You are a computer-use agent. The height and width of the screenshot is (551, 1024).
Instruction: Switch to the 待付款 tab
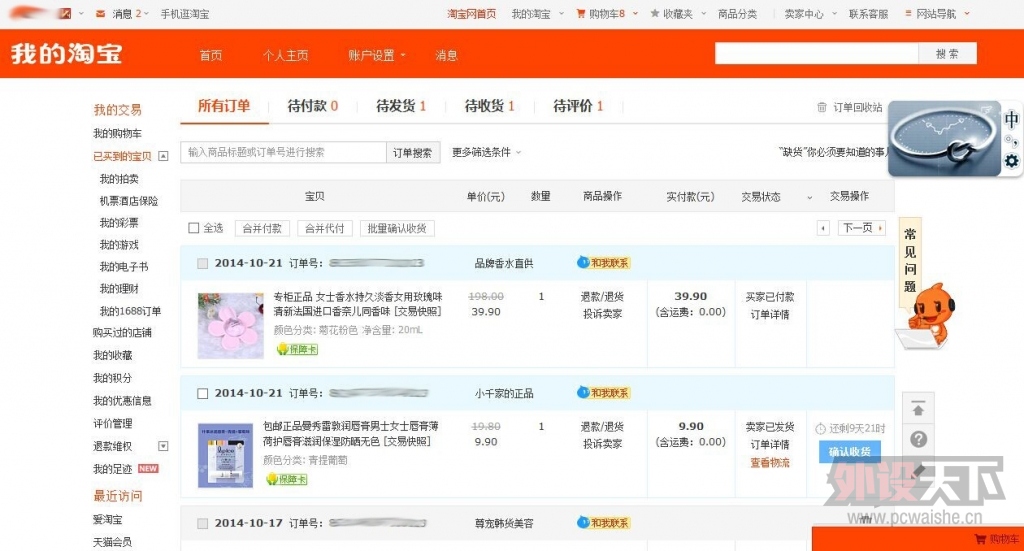pyautogui.click(x=313, y=106)
